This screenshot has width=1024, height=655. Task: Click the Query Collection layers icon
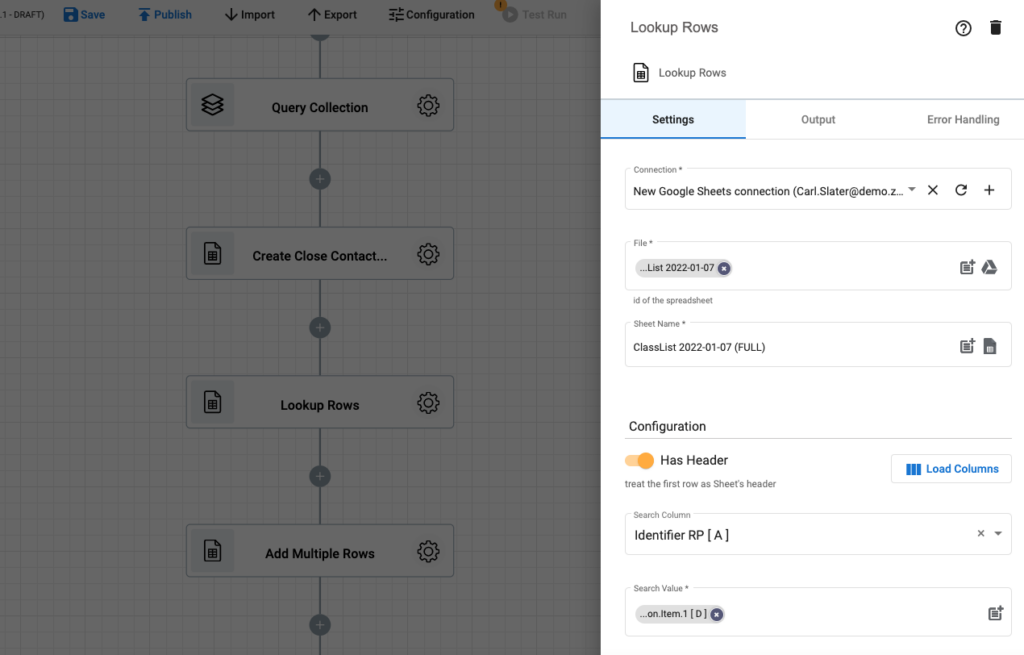tap(212, 104)
